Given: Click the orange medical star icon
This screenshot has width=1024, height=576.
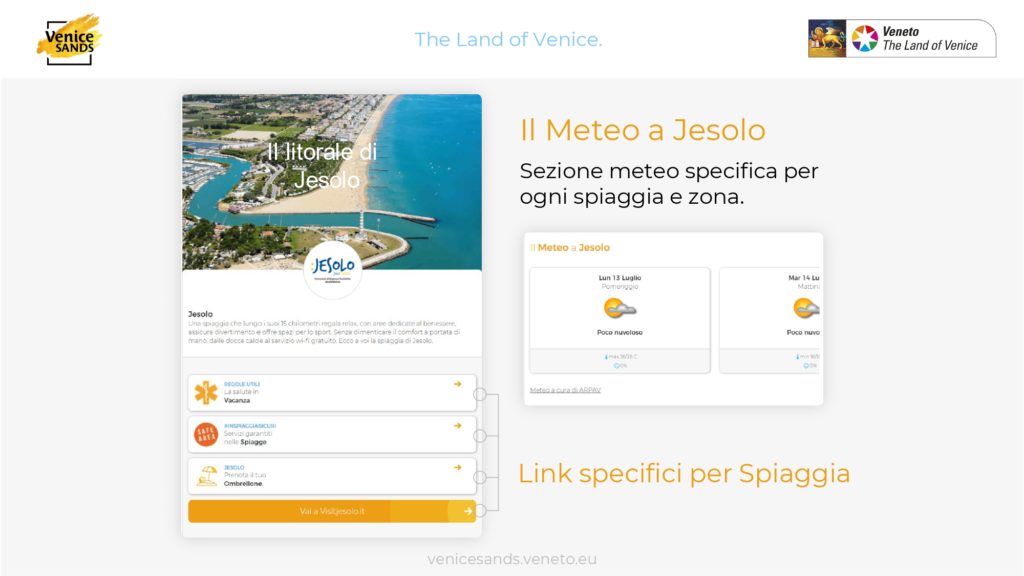Looking at the screenshot, I should [x=206, y=392].
